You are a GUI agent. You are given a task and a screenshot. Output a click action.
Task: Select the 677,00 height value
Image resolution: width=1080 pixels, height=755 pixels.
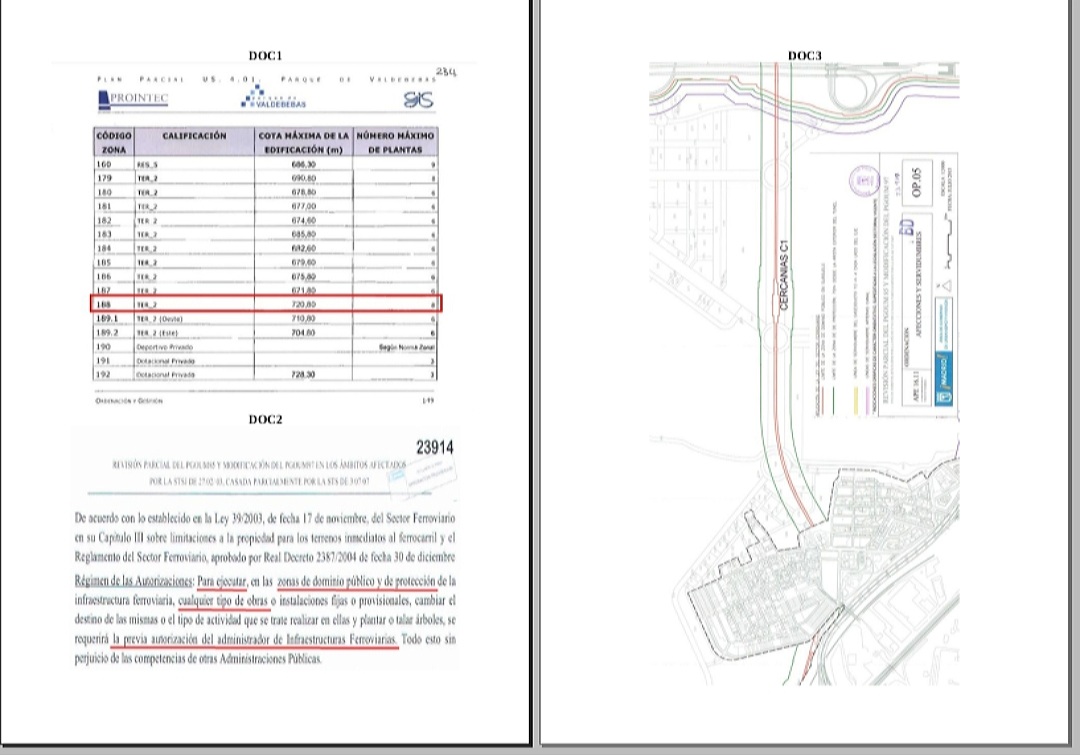pyautogui.click(x=304, y=206)
